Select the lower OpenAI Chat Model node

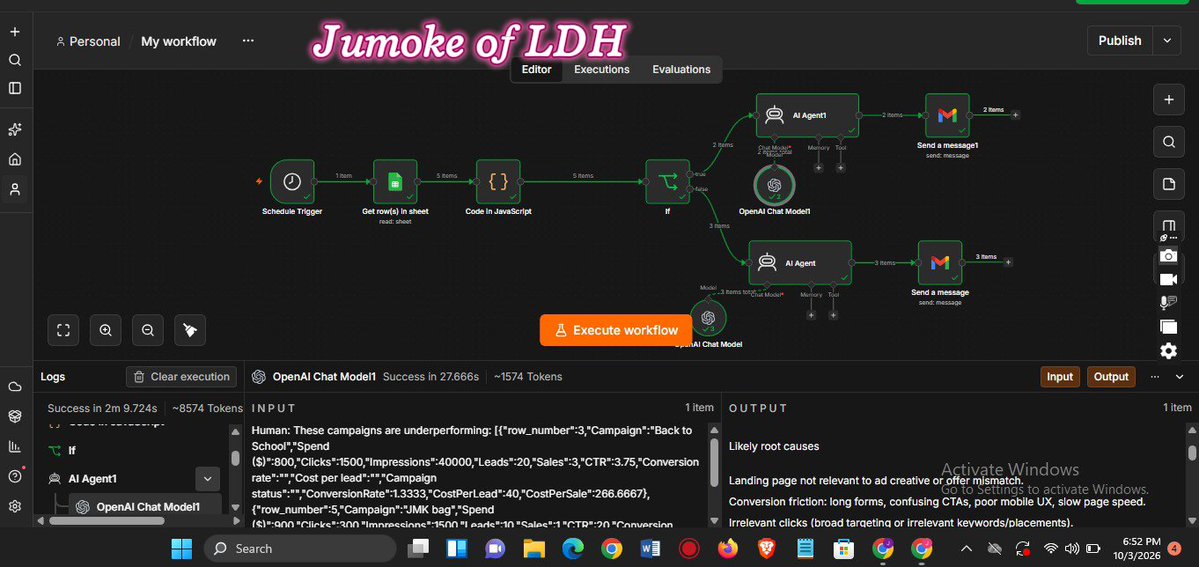point(708,318)
